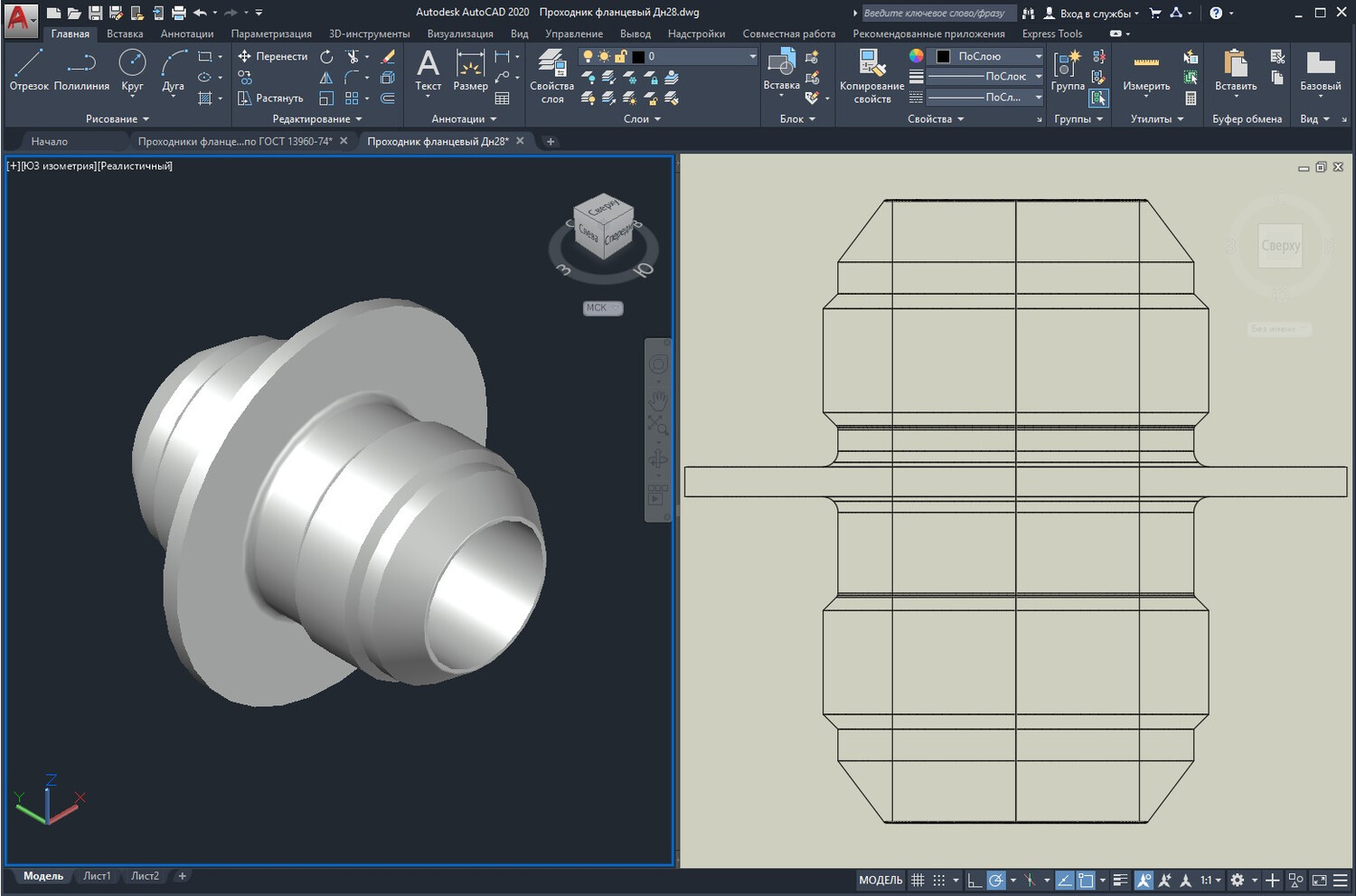1356x896 pixels.
Task: Click Копирование свойств (Match Properties)
Action: [871, 76]
